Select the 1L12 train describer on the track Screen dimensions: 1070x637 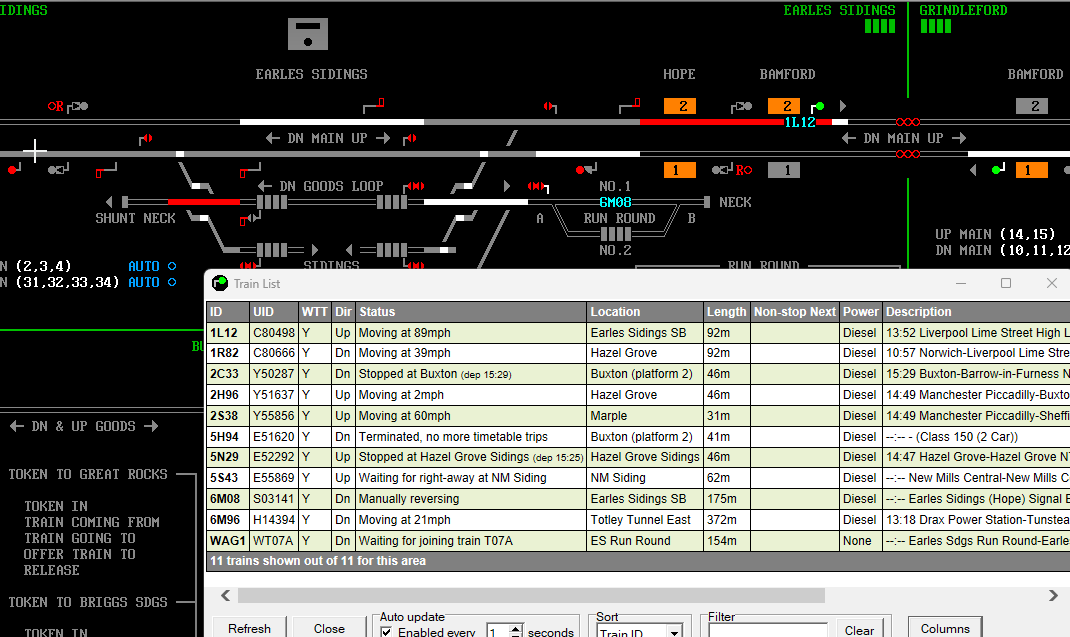pos(800,122)
